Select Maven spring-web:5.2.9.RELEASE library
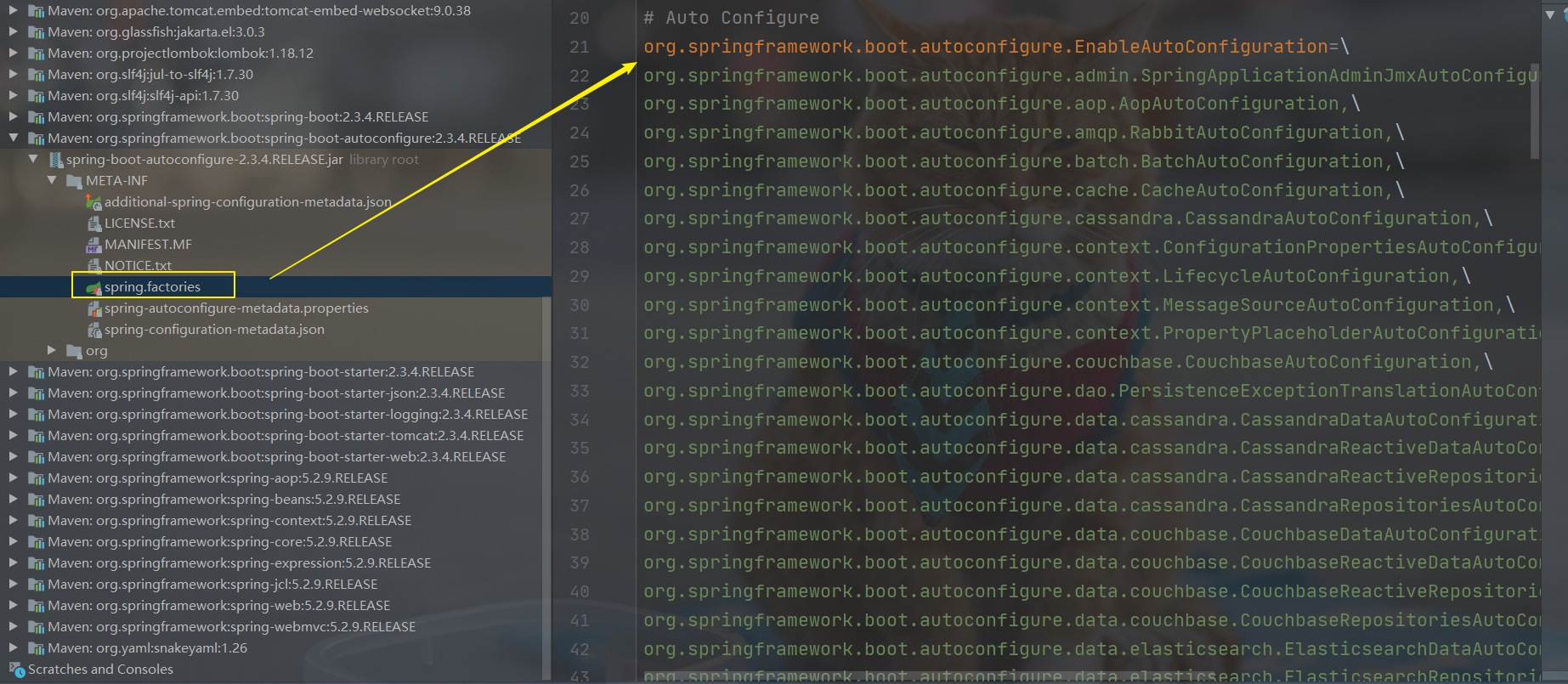This screenshot has height=684, width=1568. coord(219,606)
